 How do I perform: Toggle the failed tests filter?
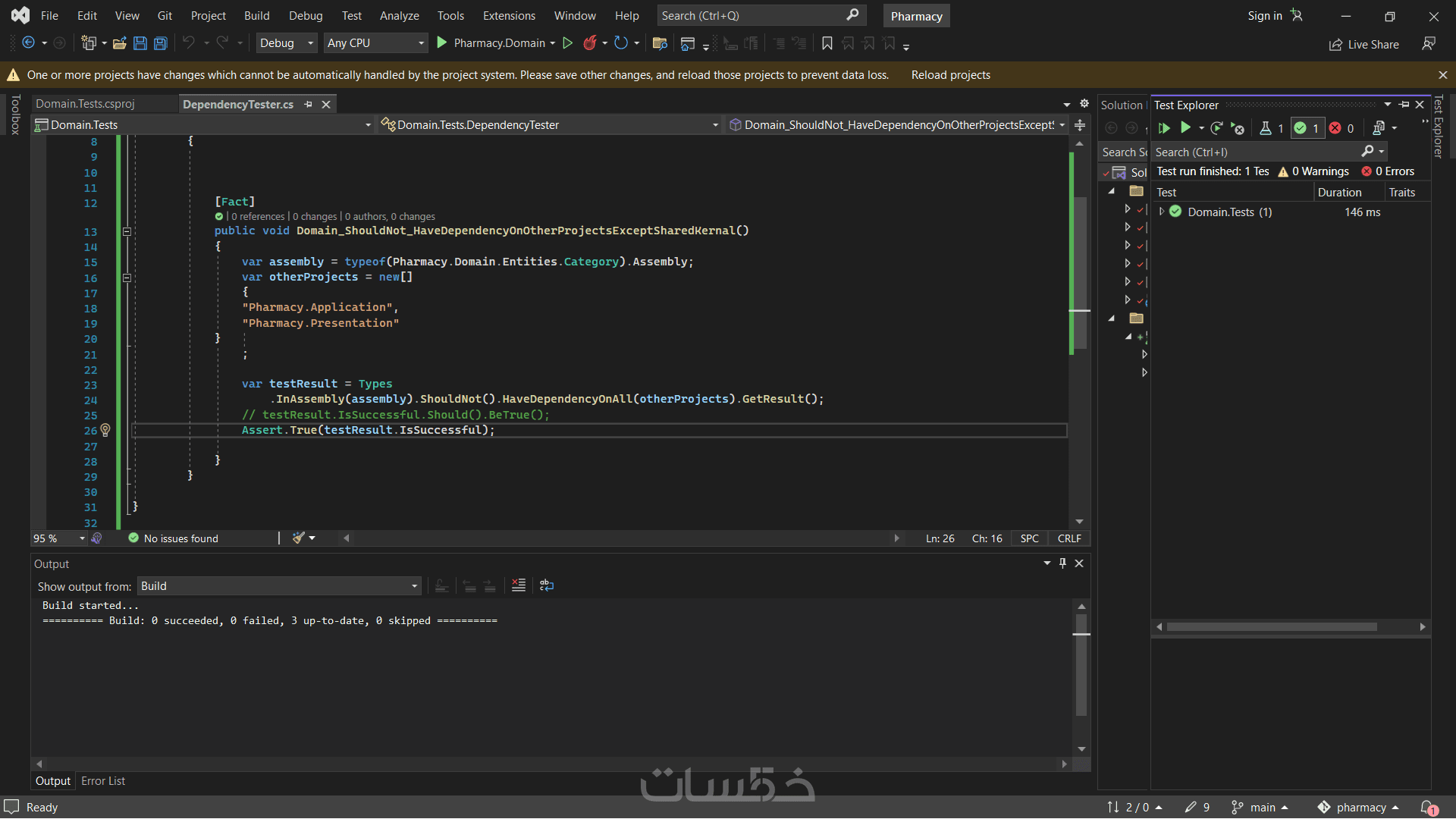point(1341,128)
